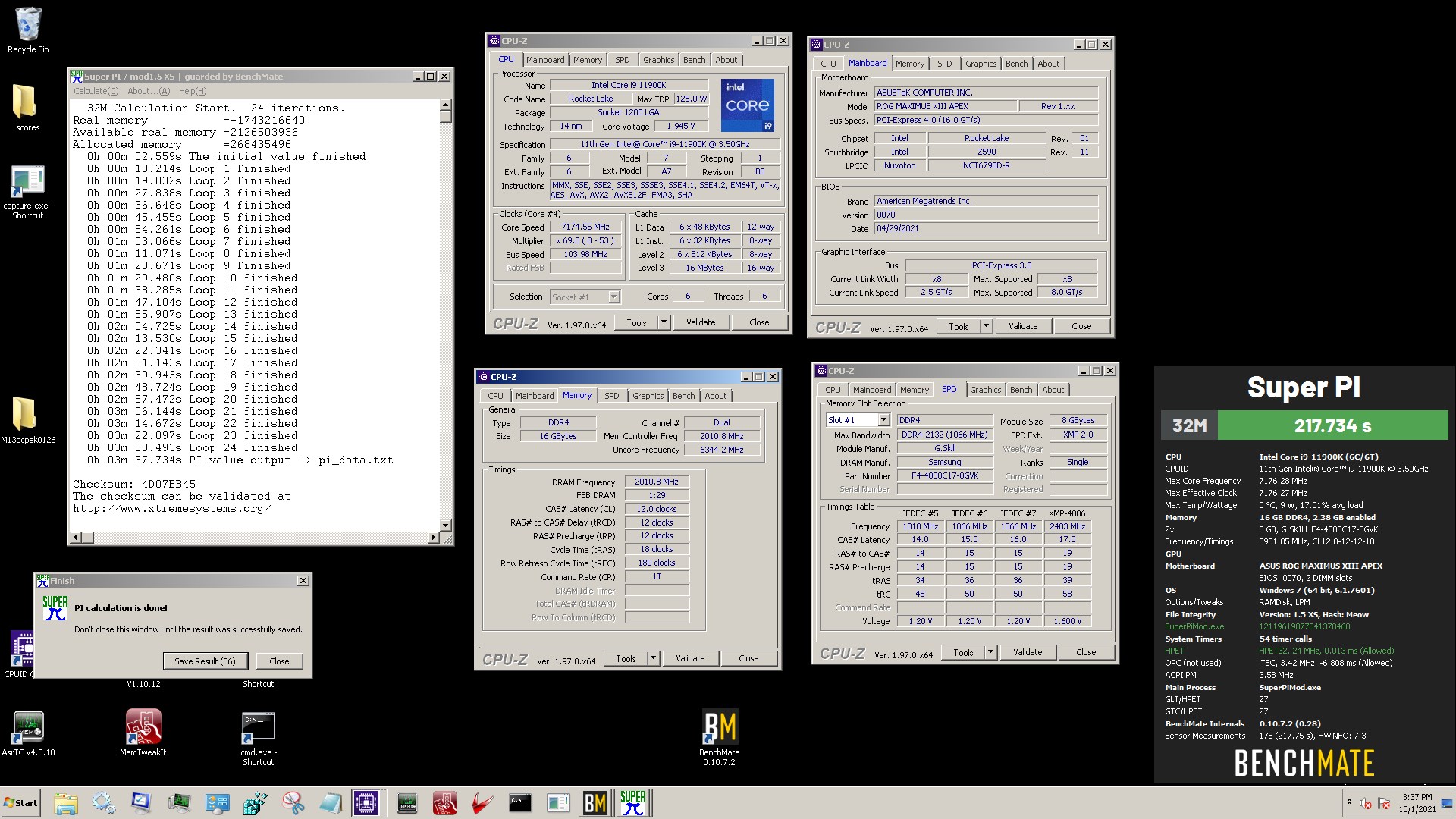
Task: Click the Show Desktop icon beside clock
Action: pos(1448,803)
